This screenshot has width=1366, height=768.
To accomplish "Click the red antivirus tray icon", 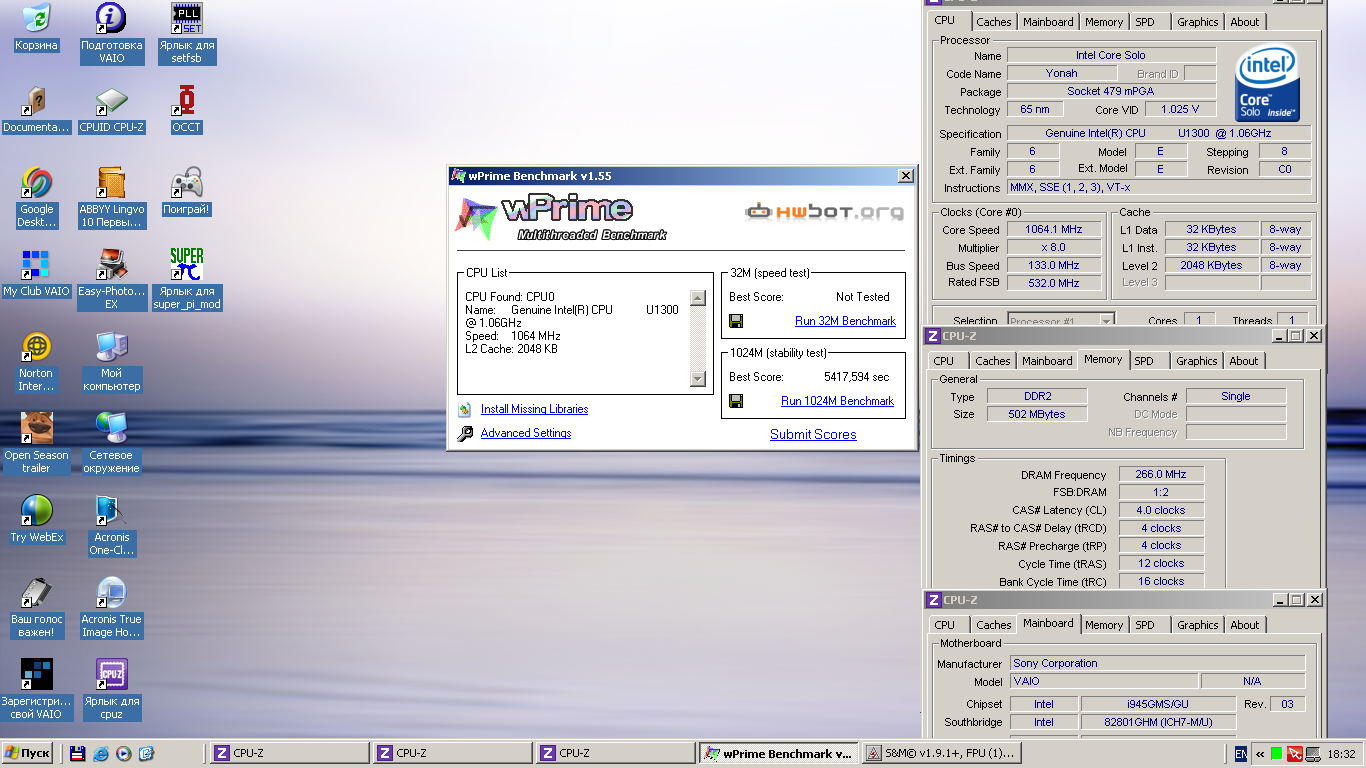I will 1294,754.
